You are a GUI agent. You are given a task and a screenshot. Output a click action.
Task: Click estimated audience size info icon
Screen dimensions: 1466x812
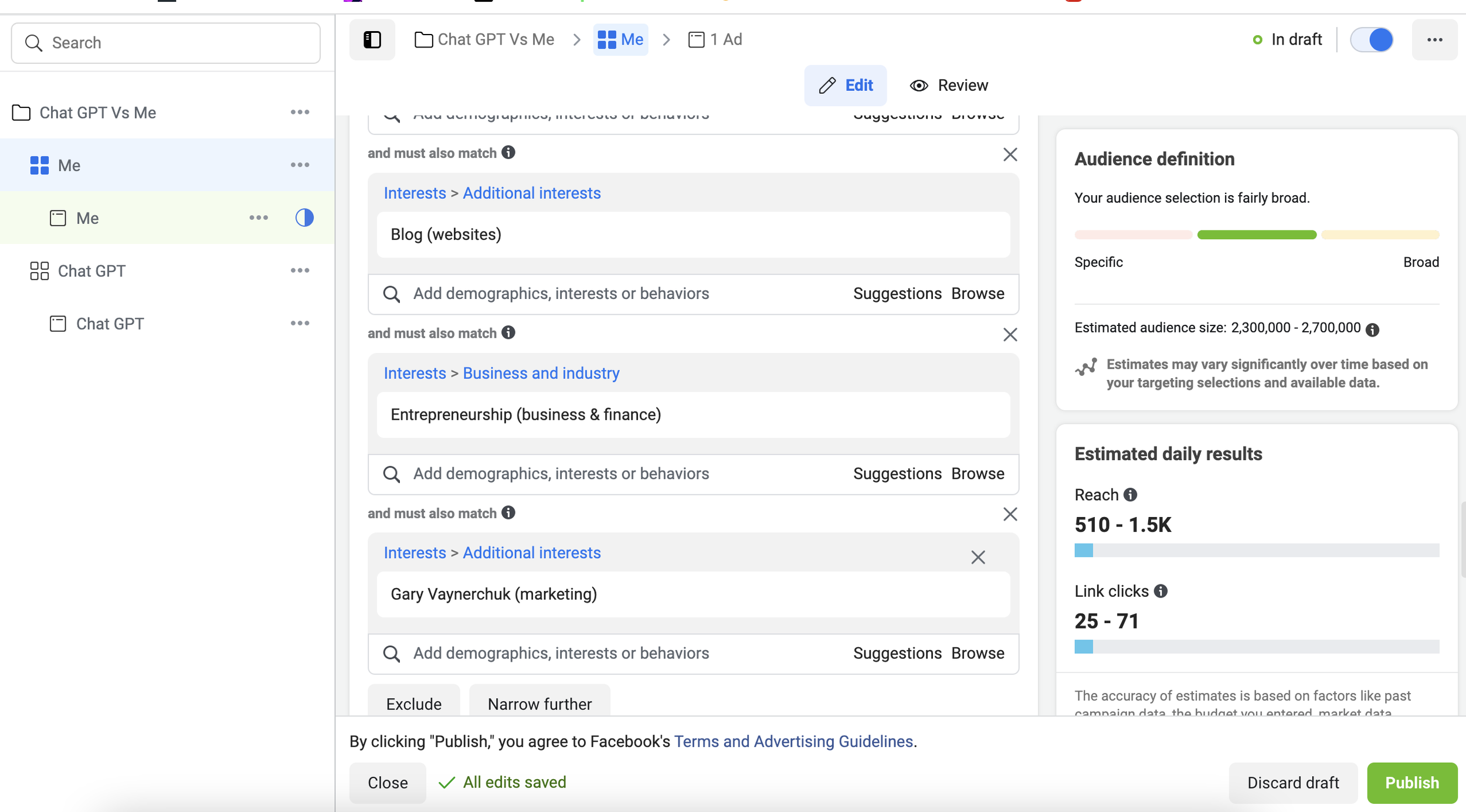pyautogui.click(x=1372, y=329)
